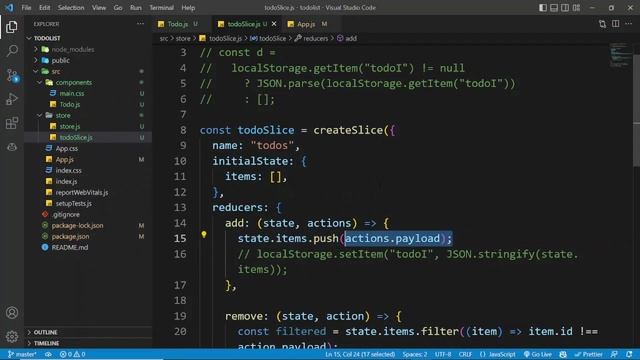The height and width of the screenshot is (360, 640).
Task: Expand the public folder
Action: pos(60,60)
